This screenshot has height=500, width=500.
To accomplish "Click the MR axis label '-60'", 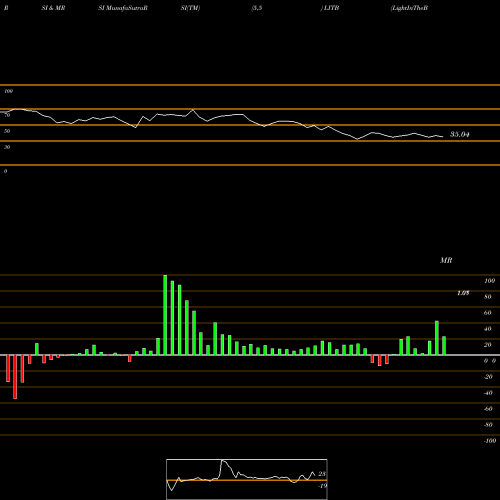I will pyautogui.click(x=488, y=409).
